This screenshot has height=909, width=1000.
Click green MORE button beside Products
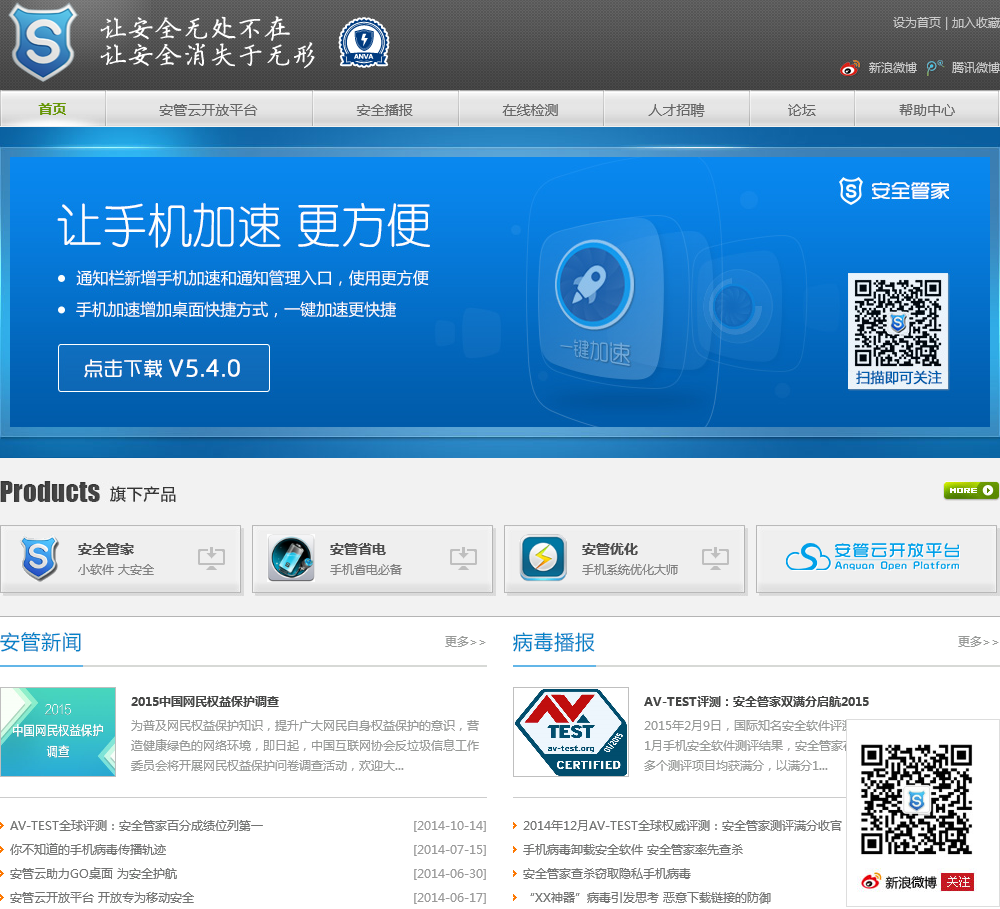[x=971, y=490]
